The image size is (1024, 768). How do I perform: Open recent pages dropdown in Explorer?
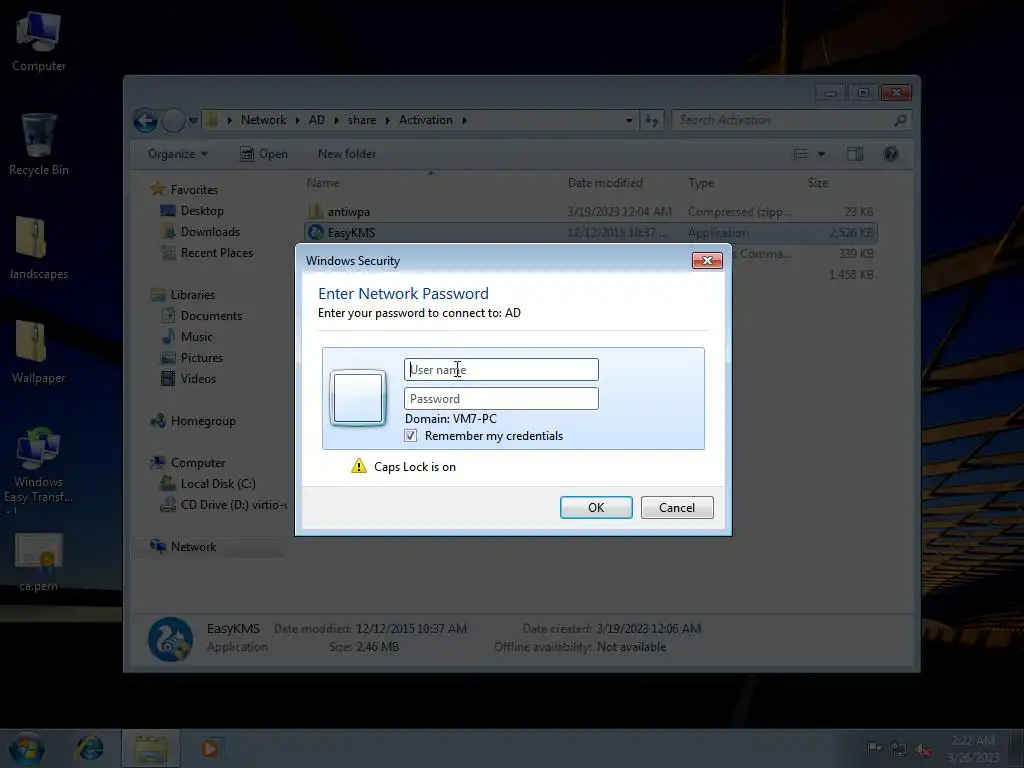tap(193, 120)
